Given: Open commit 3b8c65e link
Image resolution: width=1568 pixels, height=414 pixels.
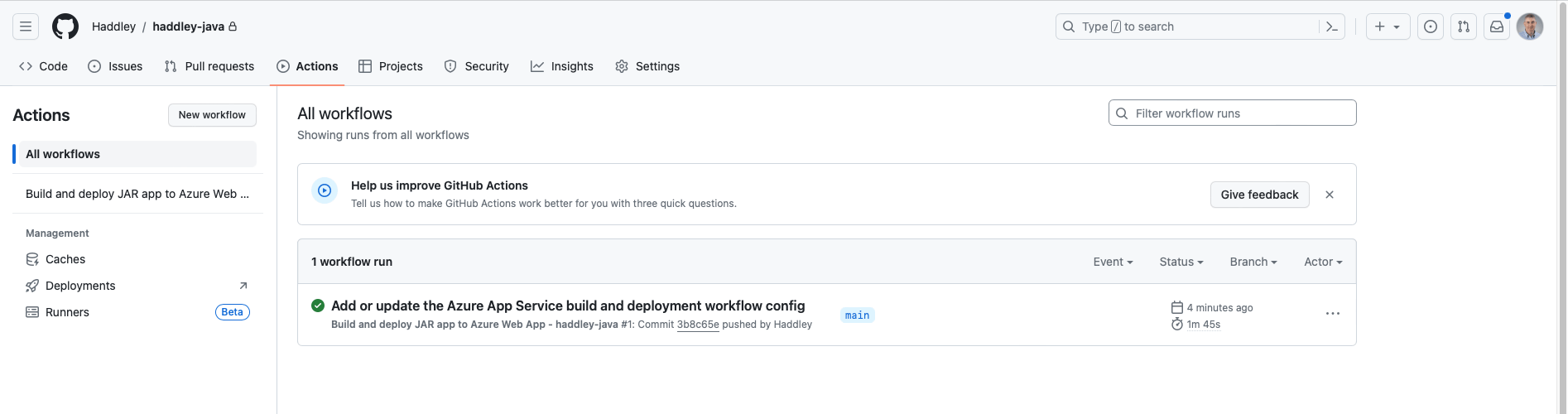Looking at the screenshot, I should coord(698,325).
